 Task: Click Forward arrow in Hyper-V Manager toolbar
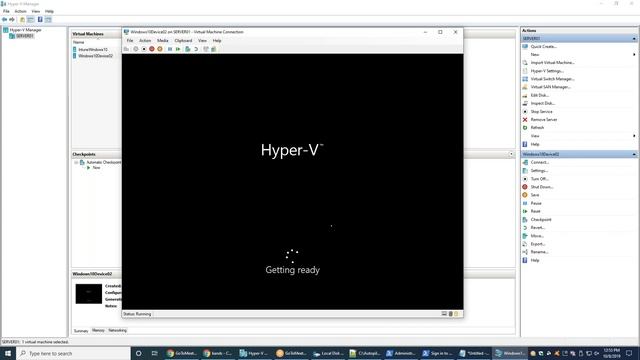[x=12, y=20]
